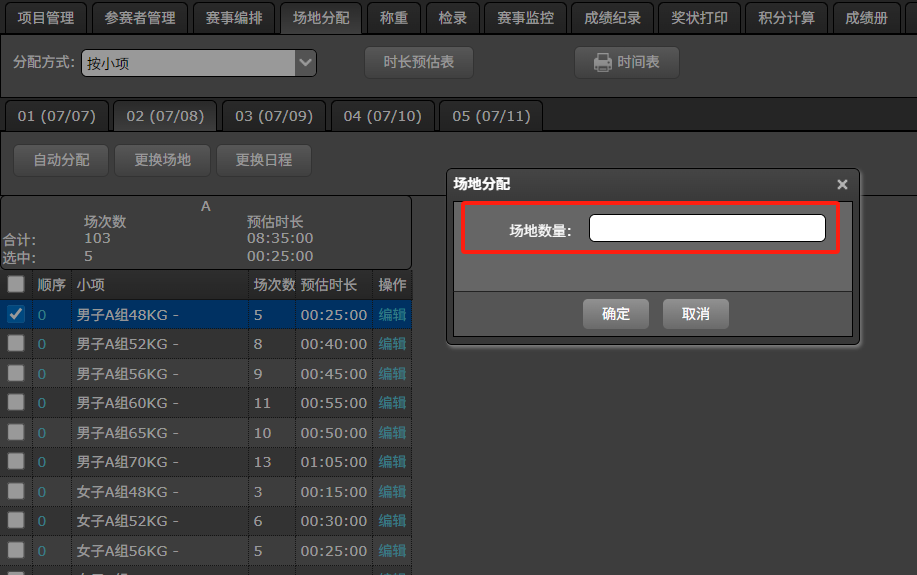Tick the checkbox for 女子A组48KG
This screenshot has width=917, height=575.
tap(16, 492)
